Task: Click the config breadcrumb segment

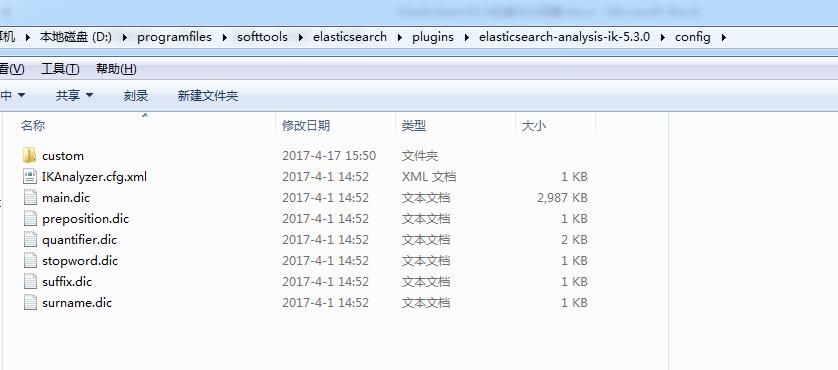Action: 693,37
